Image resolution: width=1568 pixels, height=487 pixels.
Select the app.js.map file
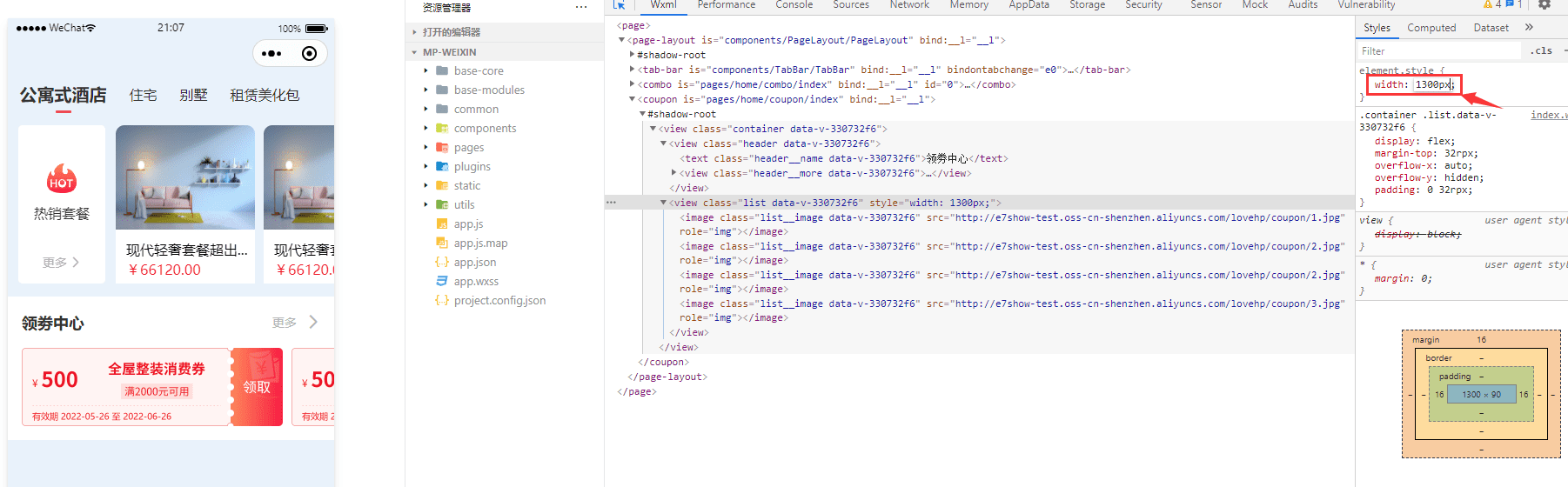pyautogui.click(x=480, y=243)
